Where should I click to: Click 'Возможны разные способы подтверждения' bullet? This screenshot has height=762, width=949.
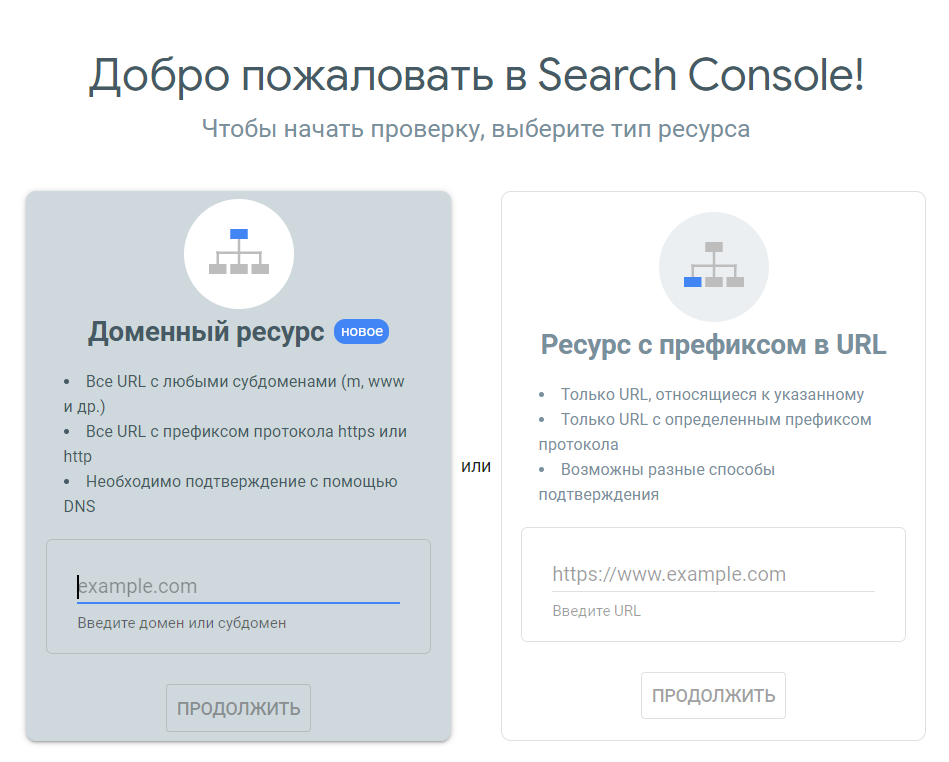657,482
